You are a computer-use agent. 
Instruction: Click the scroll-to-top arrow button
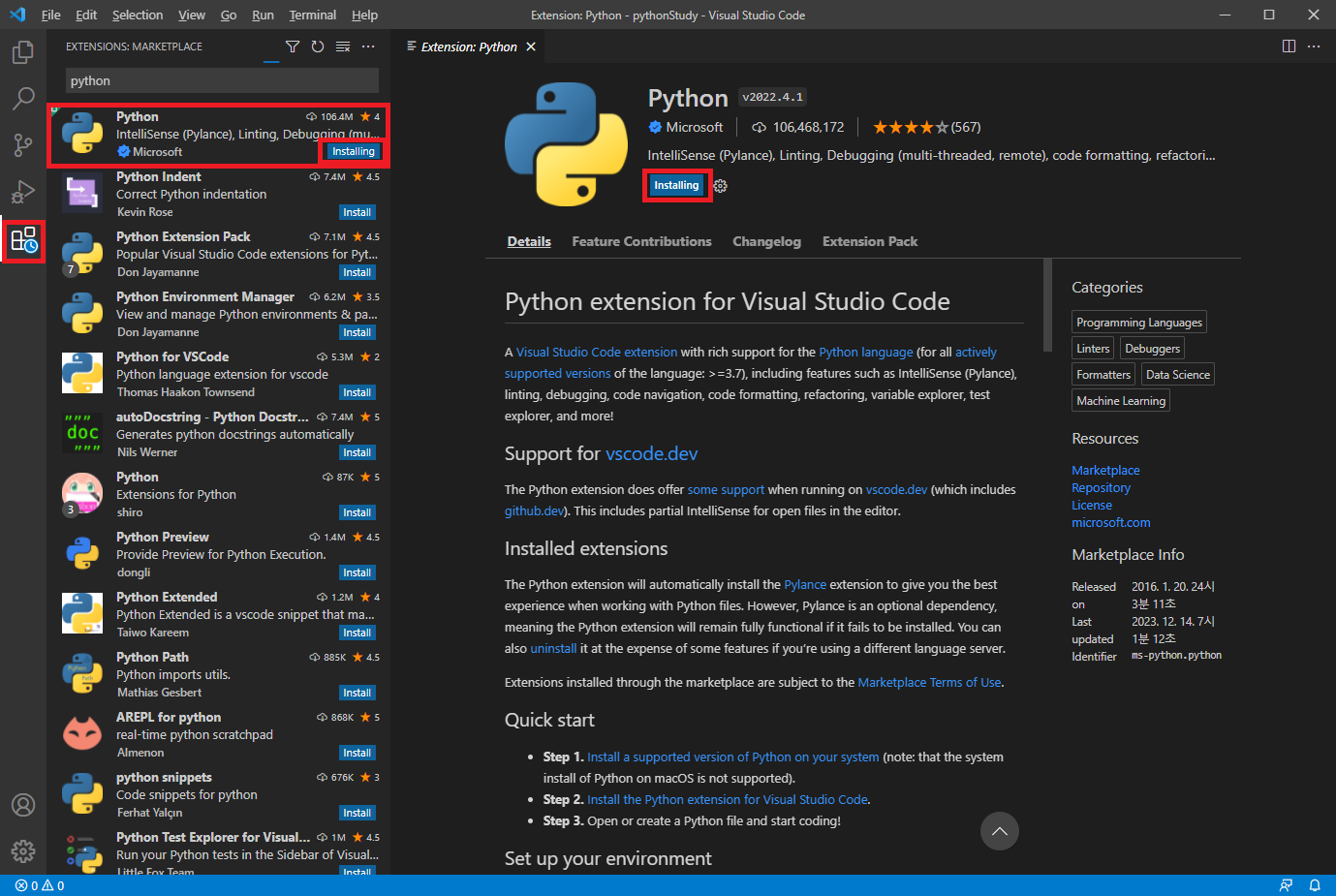point(1000,831)
